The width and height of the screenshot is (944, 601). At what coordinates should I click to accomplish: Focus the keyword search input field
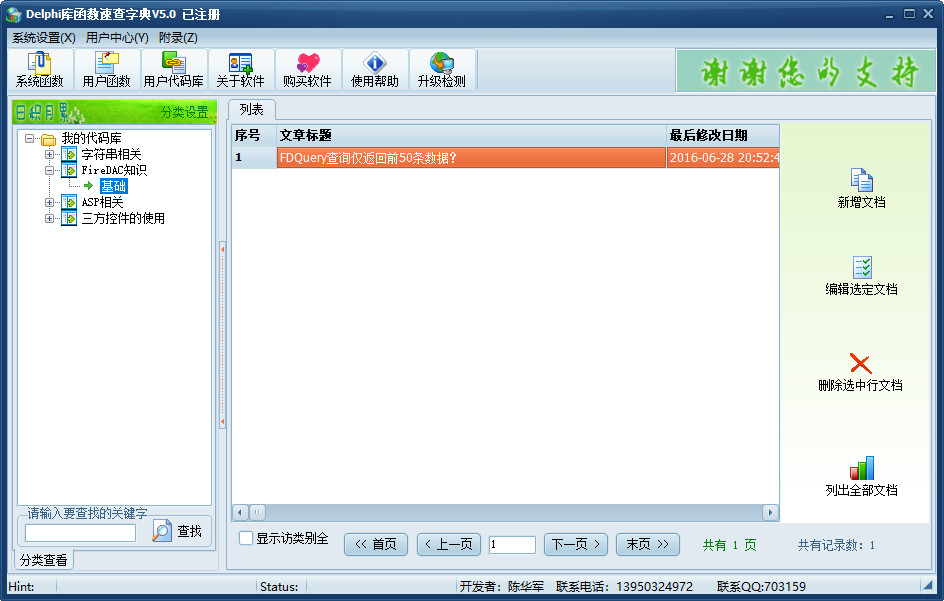tap(80, 533)
